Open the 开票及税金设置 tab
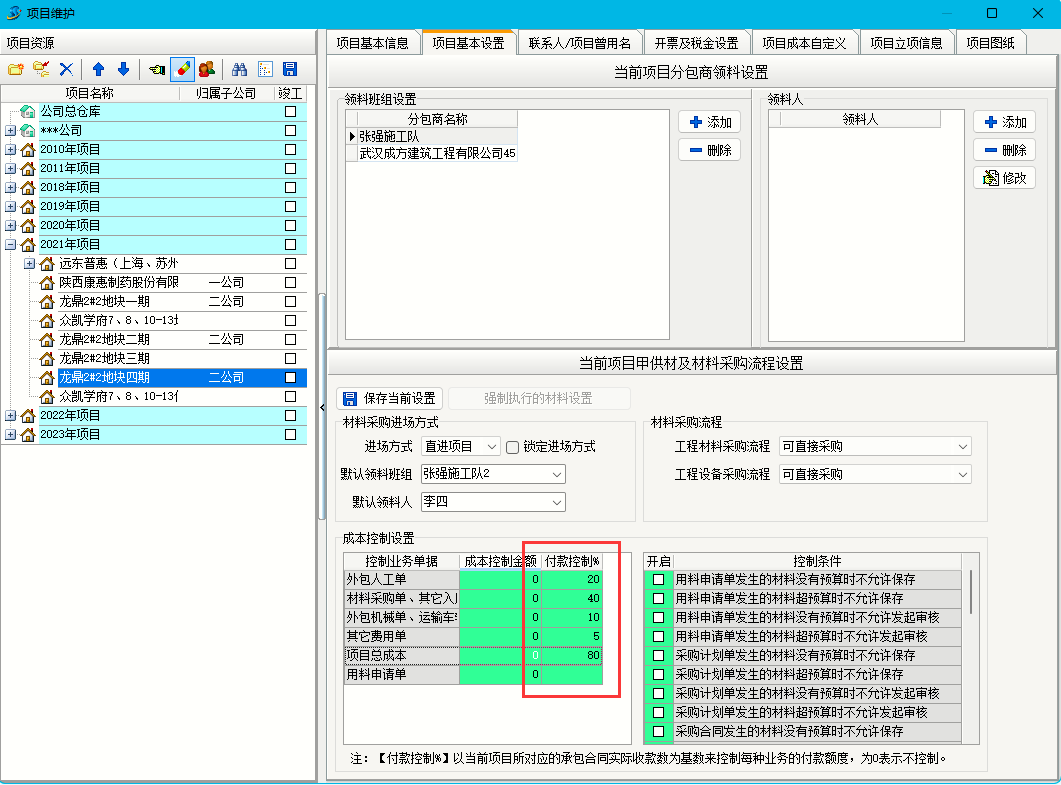 pos(696,43)
